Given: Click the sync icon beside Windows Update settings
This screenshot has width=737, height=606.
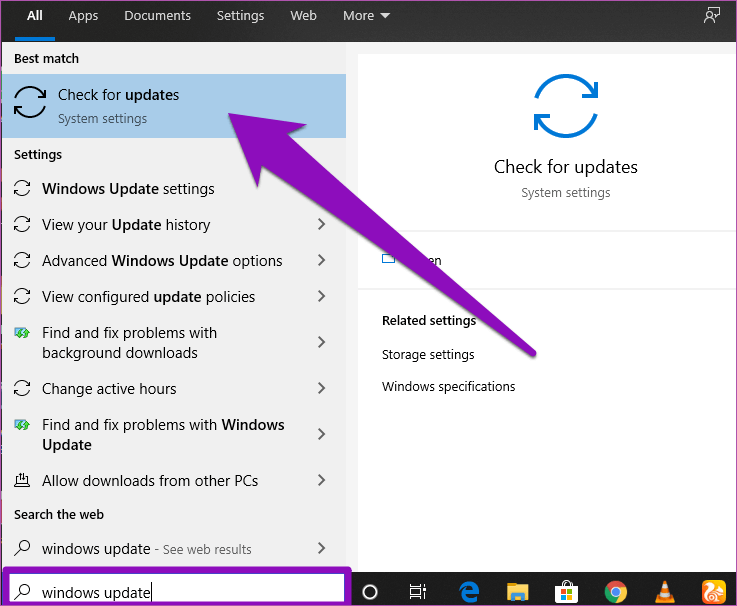Looking at the screenshot, I should [22, 189].
